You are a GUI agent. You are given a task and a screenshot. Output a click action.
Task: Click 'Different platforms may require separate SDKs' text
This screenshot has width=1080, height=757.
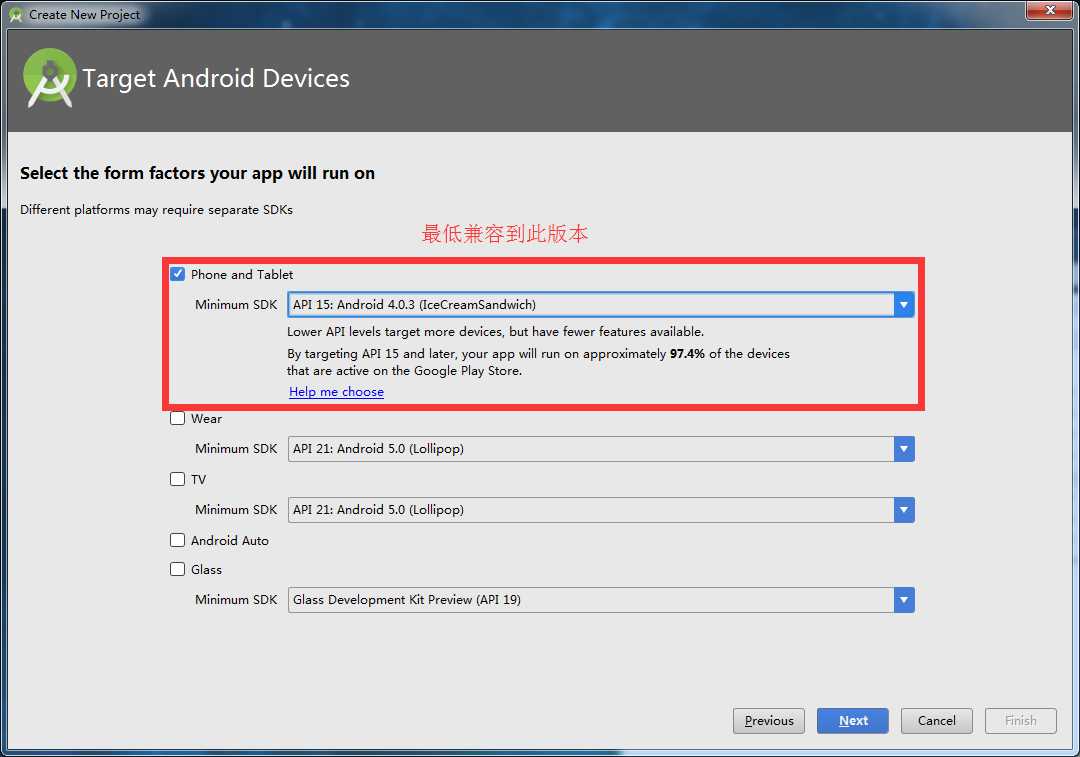(x=156, y=209)
